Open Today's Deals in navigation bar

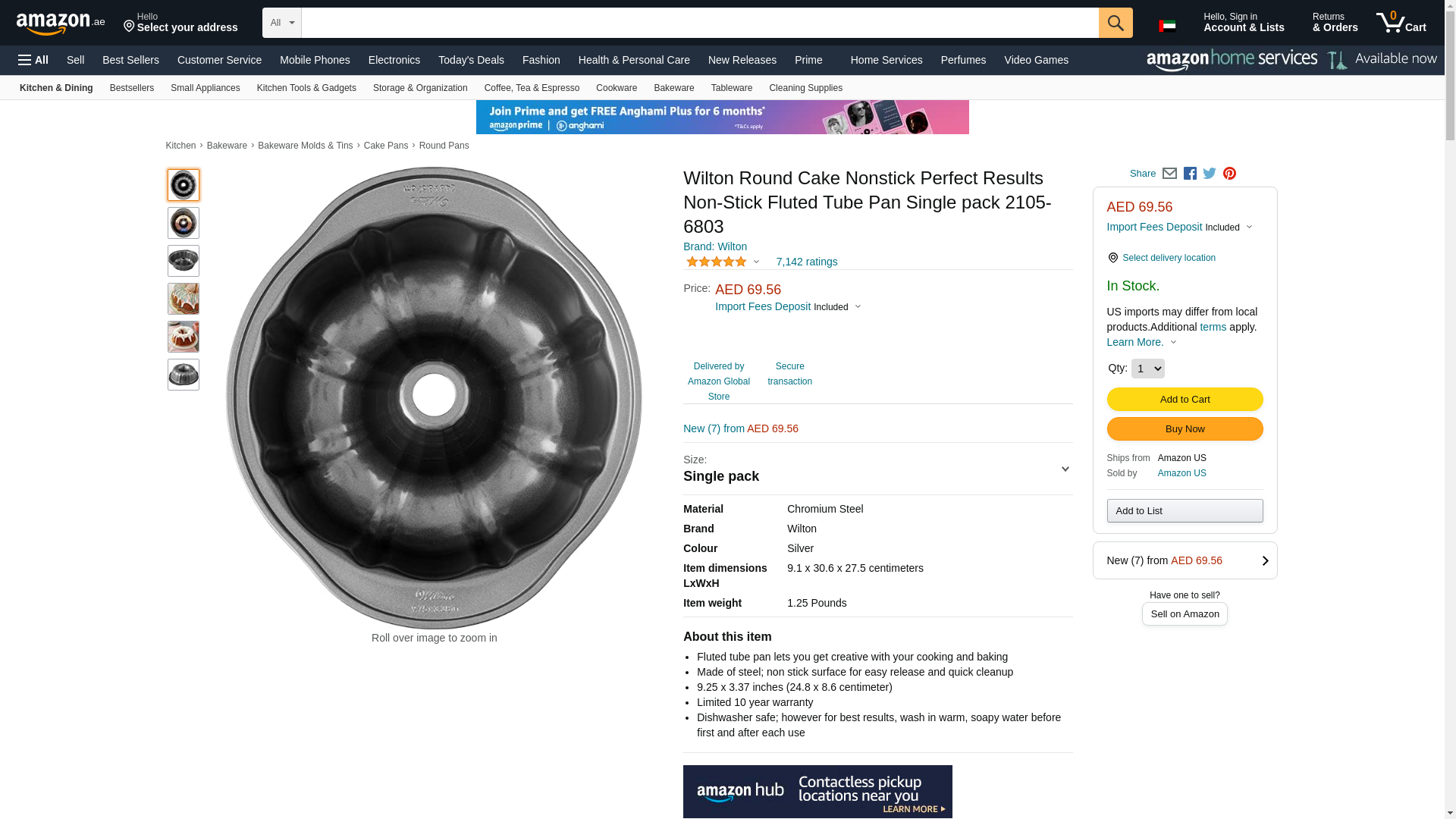click(471, 60)
